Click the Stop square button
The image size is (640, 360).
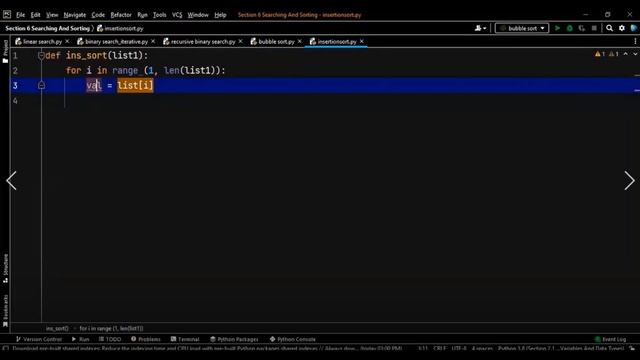[x=594, y=28]
